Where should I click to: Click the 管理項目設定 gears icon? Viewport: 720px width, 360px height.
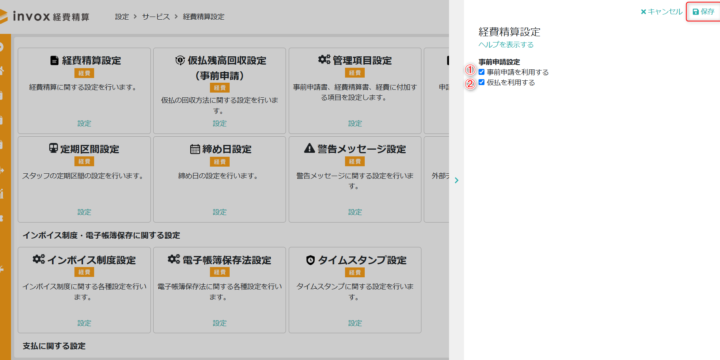324,60
